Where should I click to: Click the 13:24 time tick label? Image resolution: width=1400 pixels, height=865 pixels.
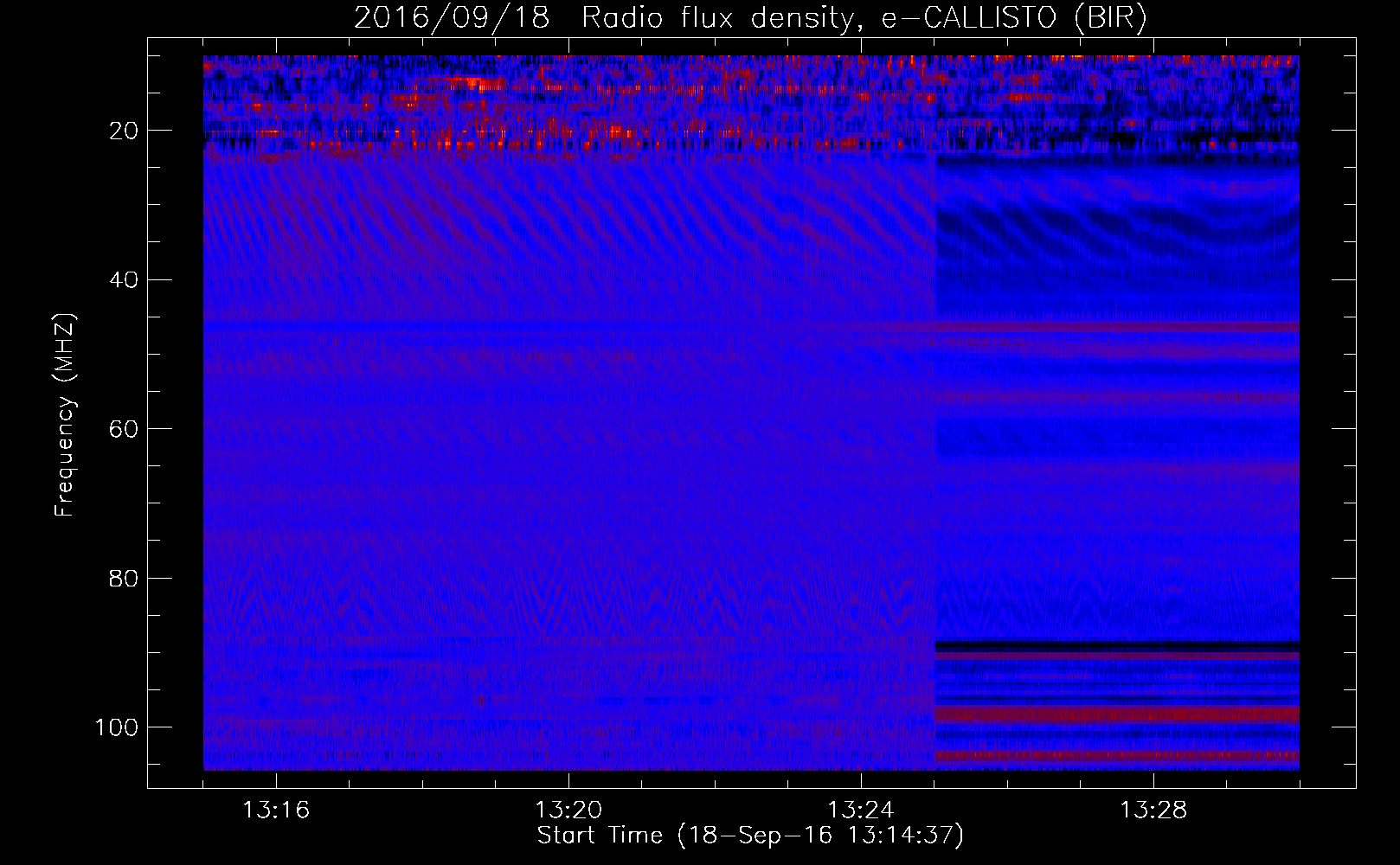[861, 811]
